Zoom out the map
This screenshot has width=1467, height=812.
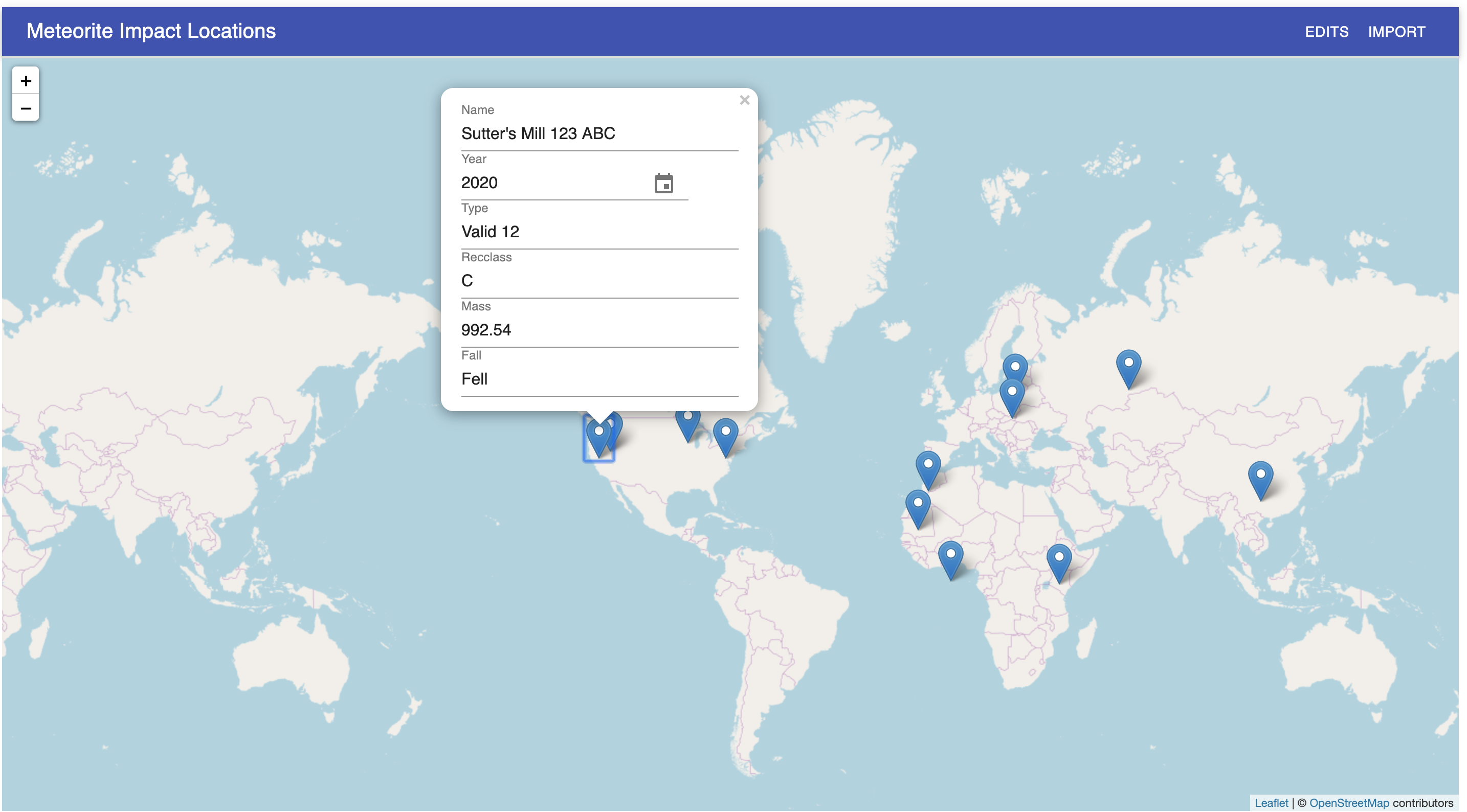click(x=26, y=108)
